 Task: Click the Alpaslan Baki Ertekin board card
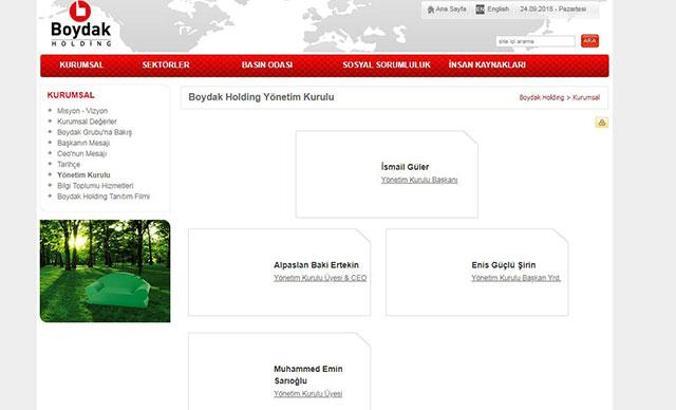click(x=279, y=271)
